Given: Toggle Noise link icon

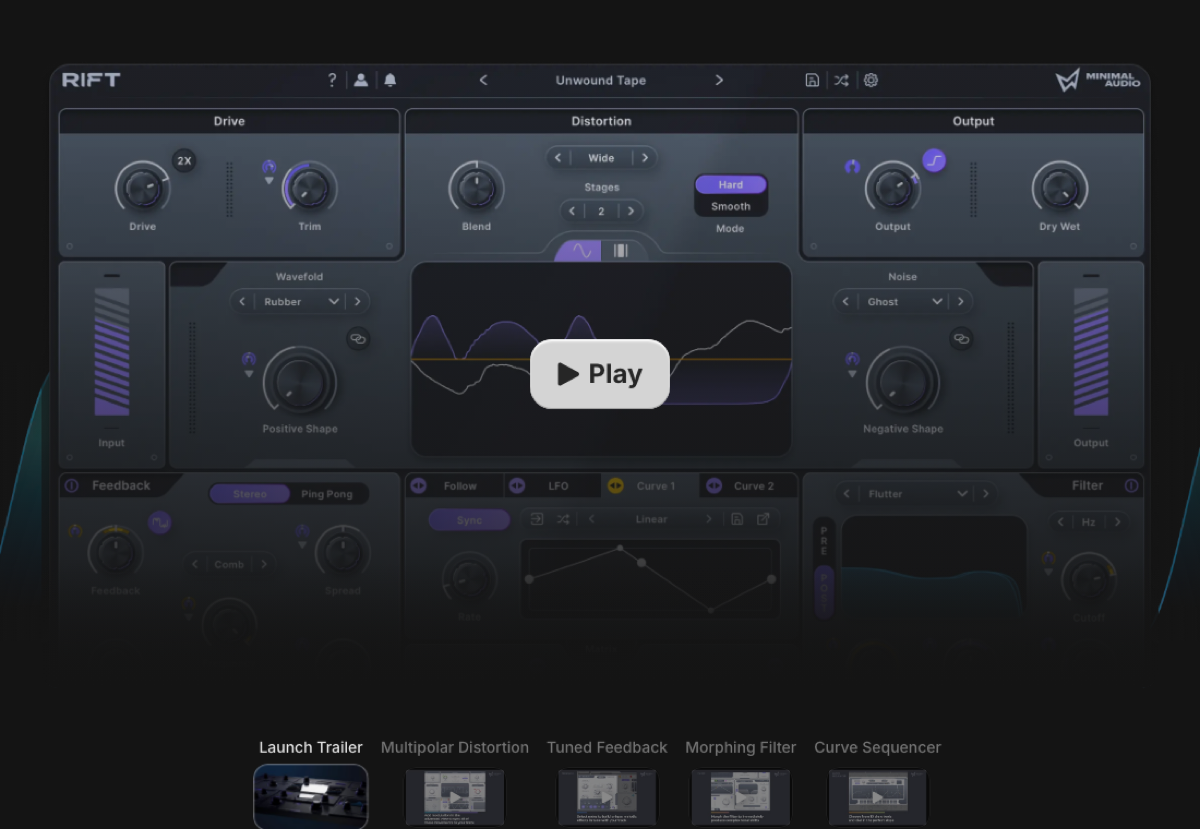Looking at the screenshot, I should coord(961,339).
